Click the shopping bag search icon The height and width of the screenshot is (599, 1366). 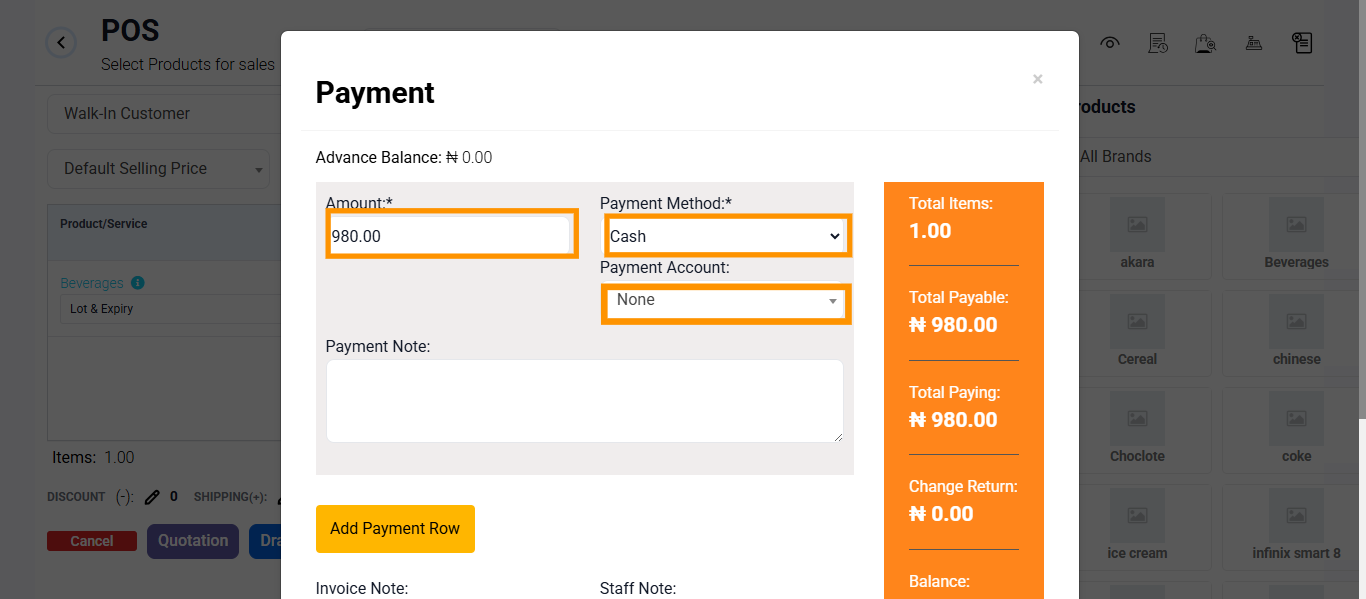pyautogui.click(x=1205, y=43)
